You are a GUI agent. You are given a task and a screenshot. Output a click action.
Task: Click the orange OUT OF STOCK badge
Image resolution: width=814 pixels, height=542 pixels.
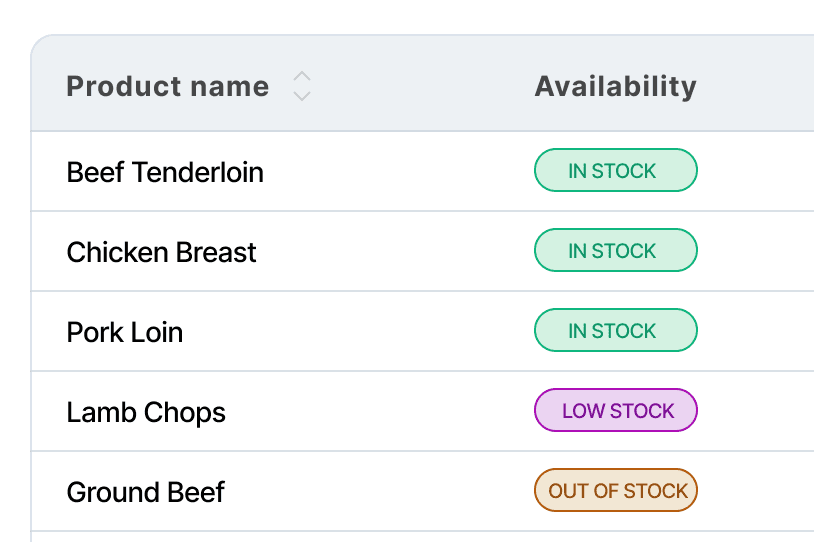tap(615, 491)
